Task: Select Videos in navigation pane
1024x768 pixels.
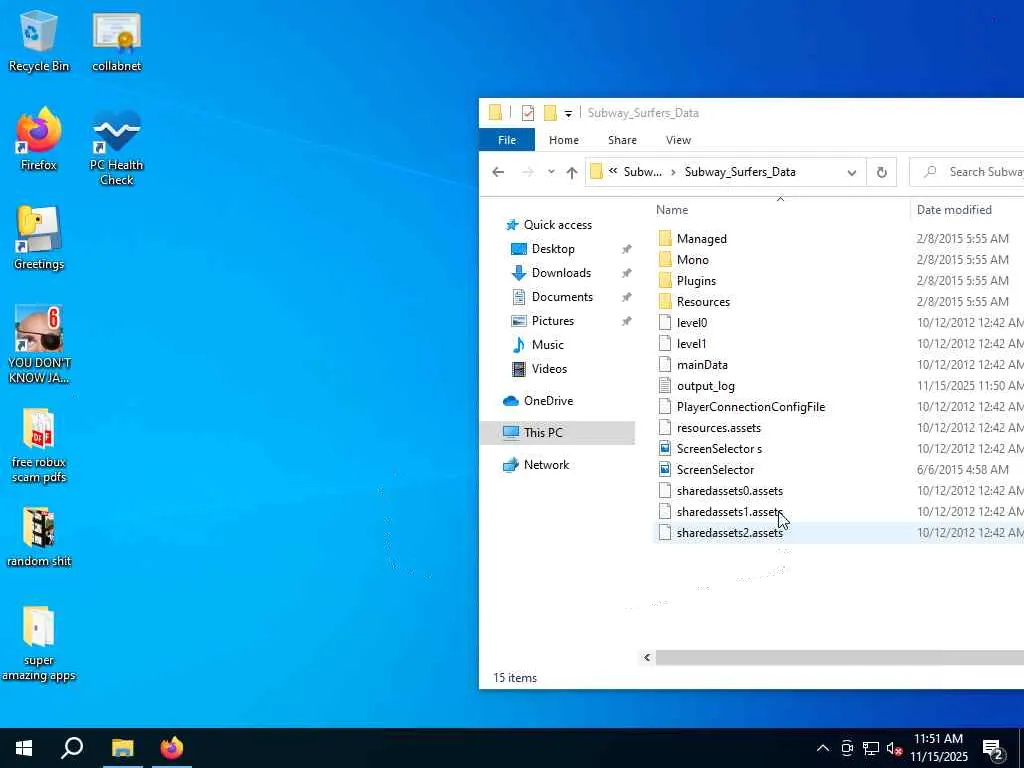Action: 549,369
